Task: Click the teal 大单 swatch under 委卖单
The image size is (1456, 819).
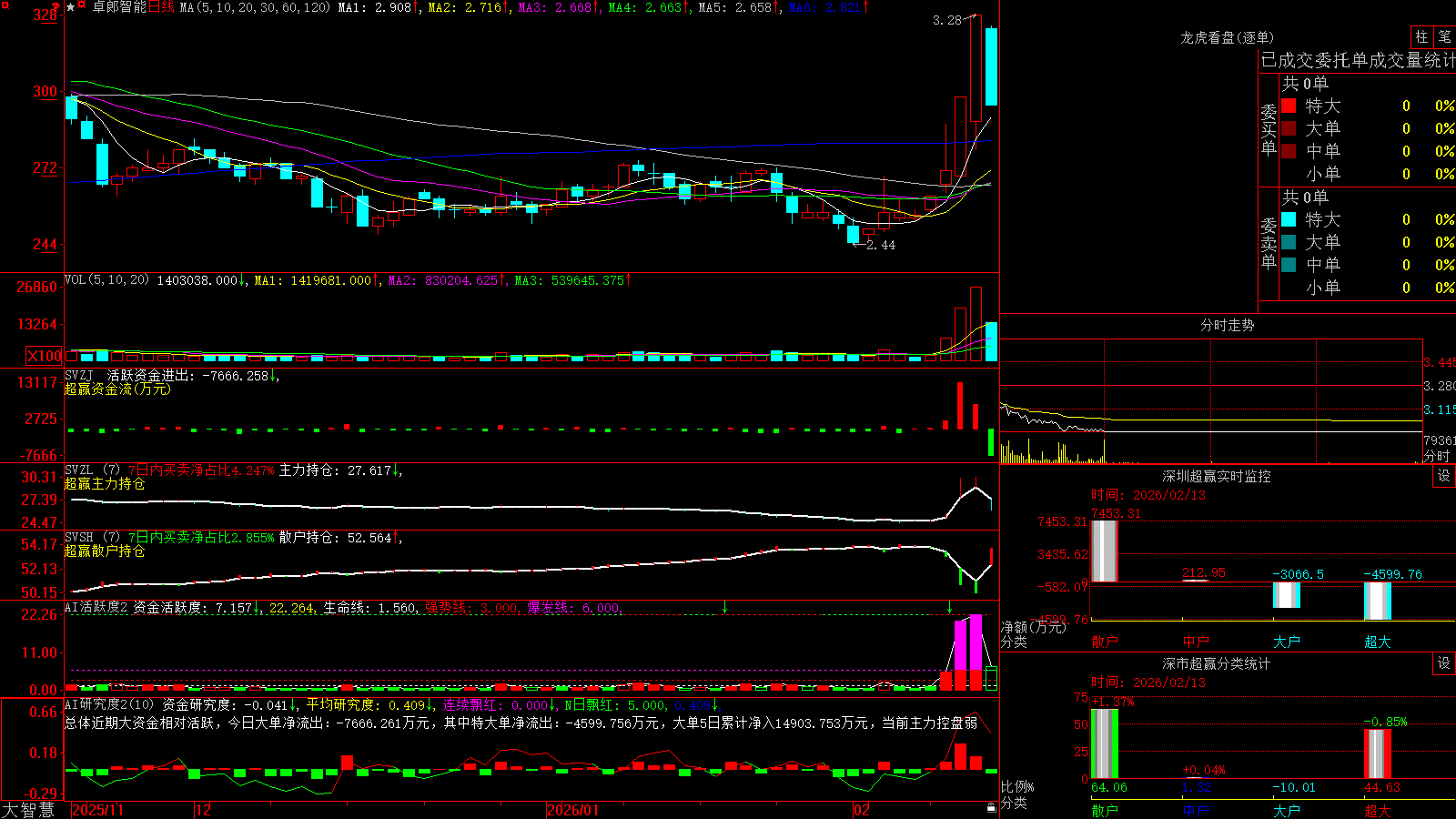Action: pos(1289,242)
